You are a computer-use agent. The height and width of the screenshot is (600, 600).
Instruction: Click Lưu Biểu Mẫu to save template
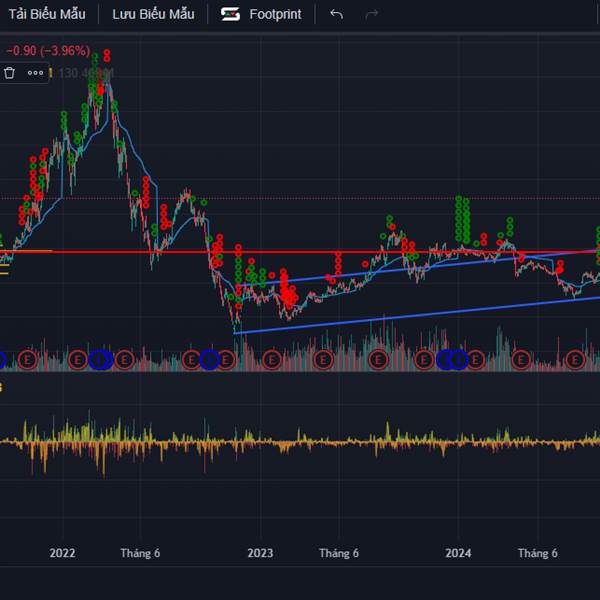coord(153,14)
